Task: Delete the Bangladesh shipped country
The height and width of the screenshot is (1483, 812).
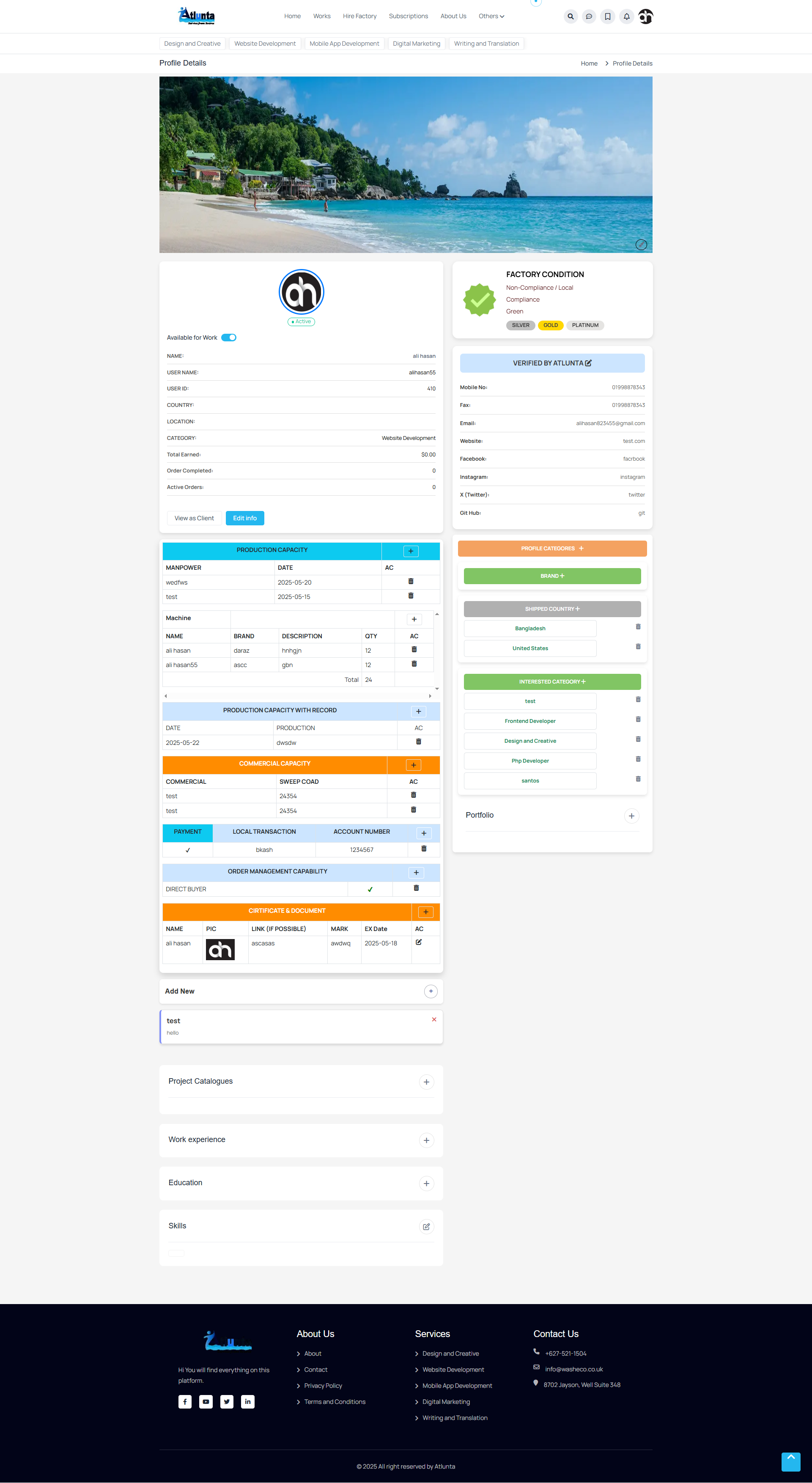Action: 638,627
